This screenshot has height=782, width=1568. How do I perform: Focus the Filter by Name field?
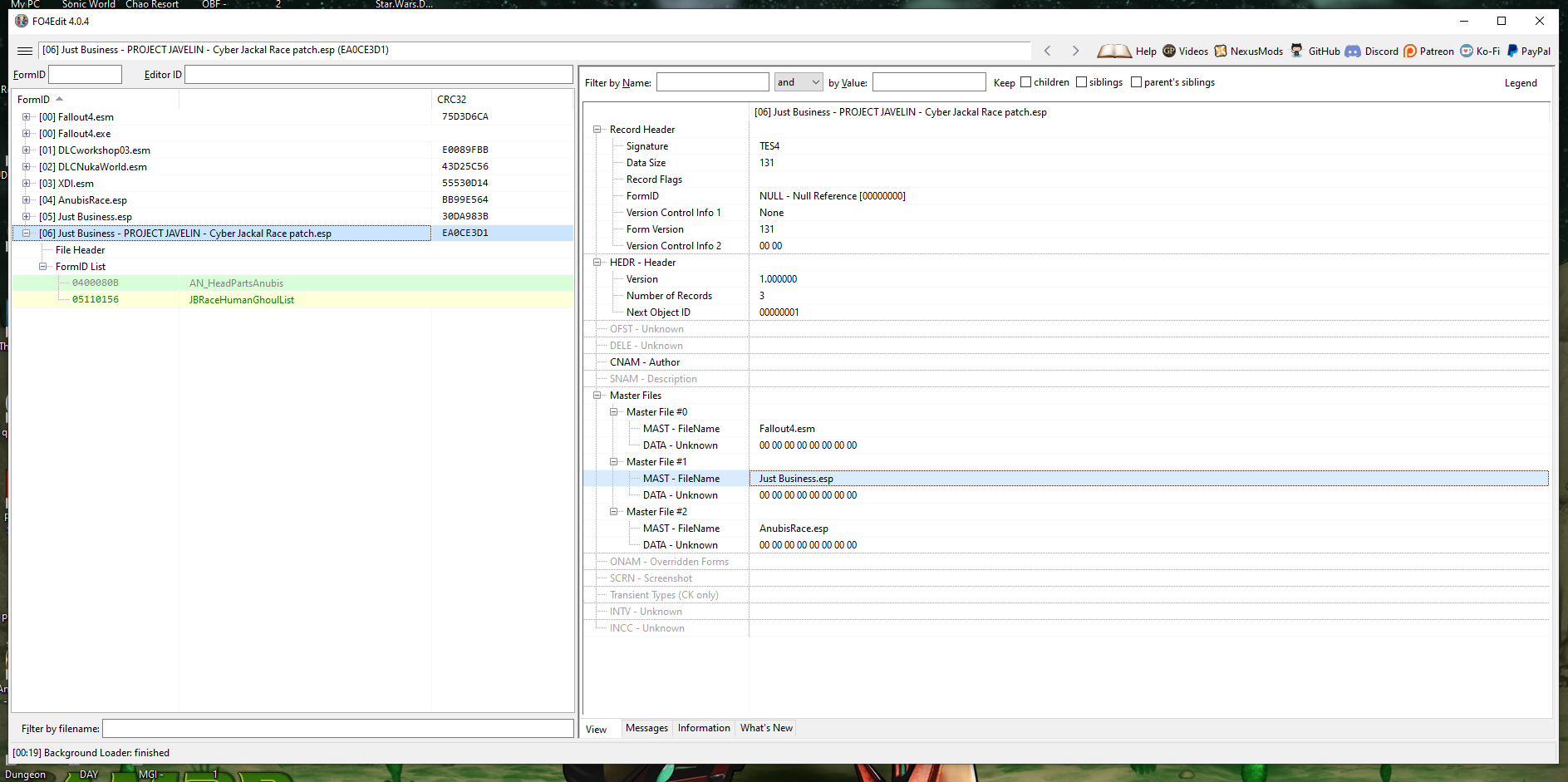coord(713,82)
